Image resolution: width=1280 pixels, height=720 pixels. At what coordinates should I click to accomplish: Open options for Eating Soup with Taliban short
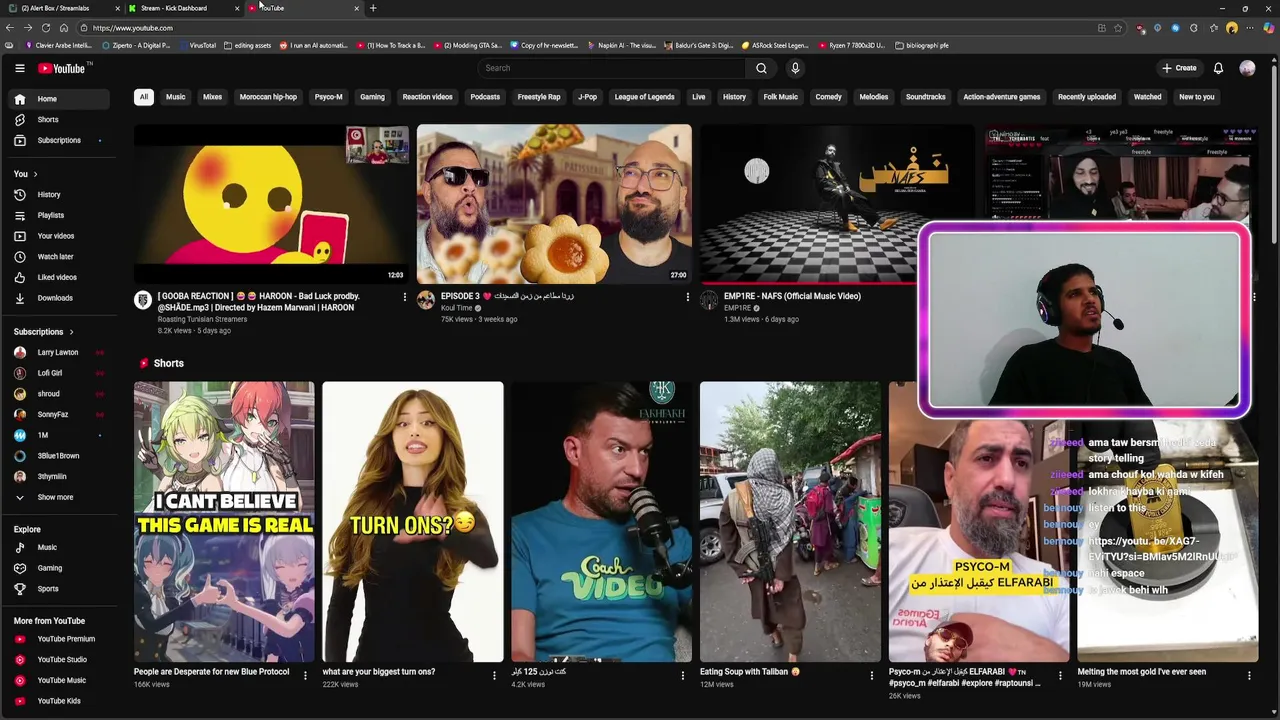[x=871, y=676]
